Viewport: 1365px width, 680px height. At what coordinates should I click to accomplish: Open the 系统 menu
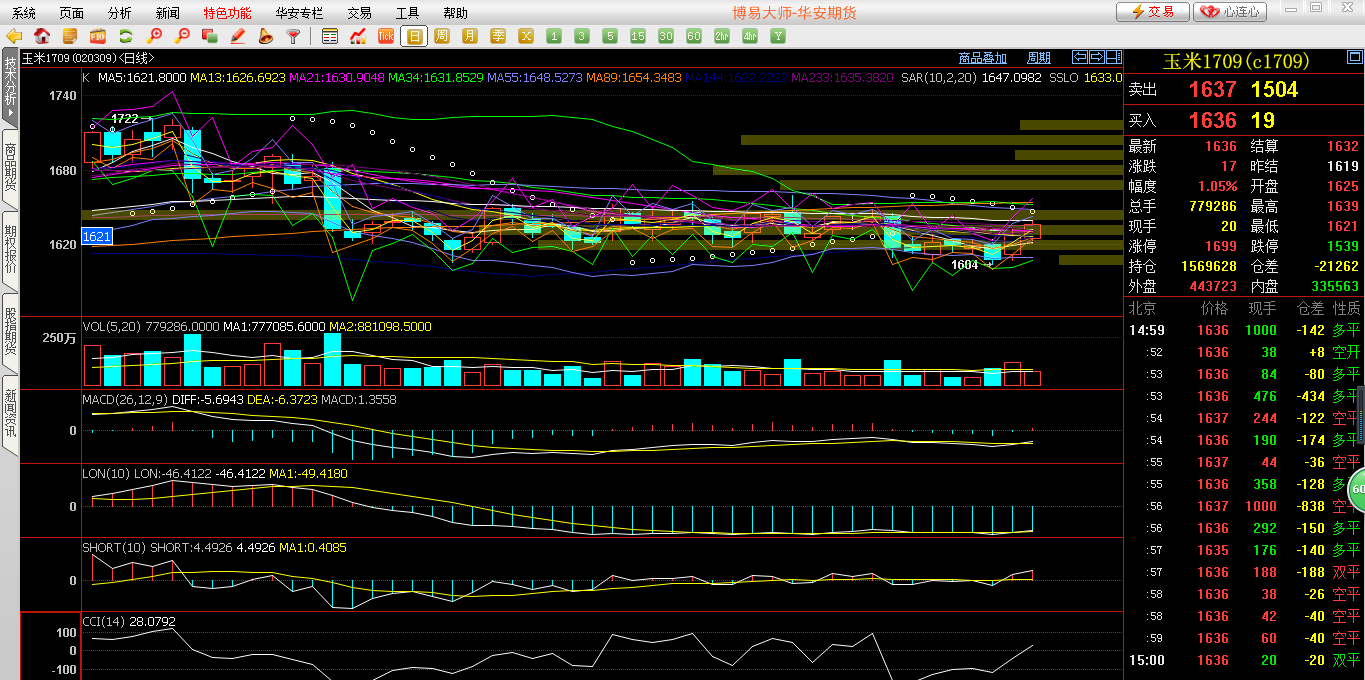[x=24, y=13]
